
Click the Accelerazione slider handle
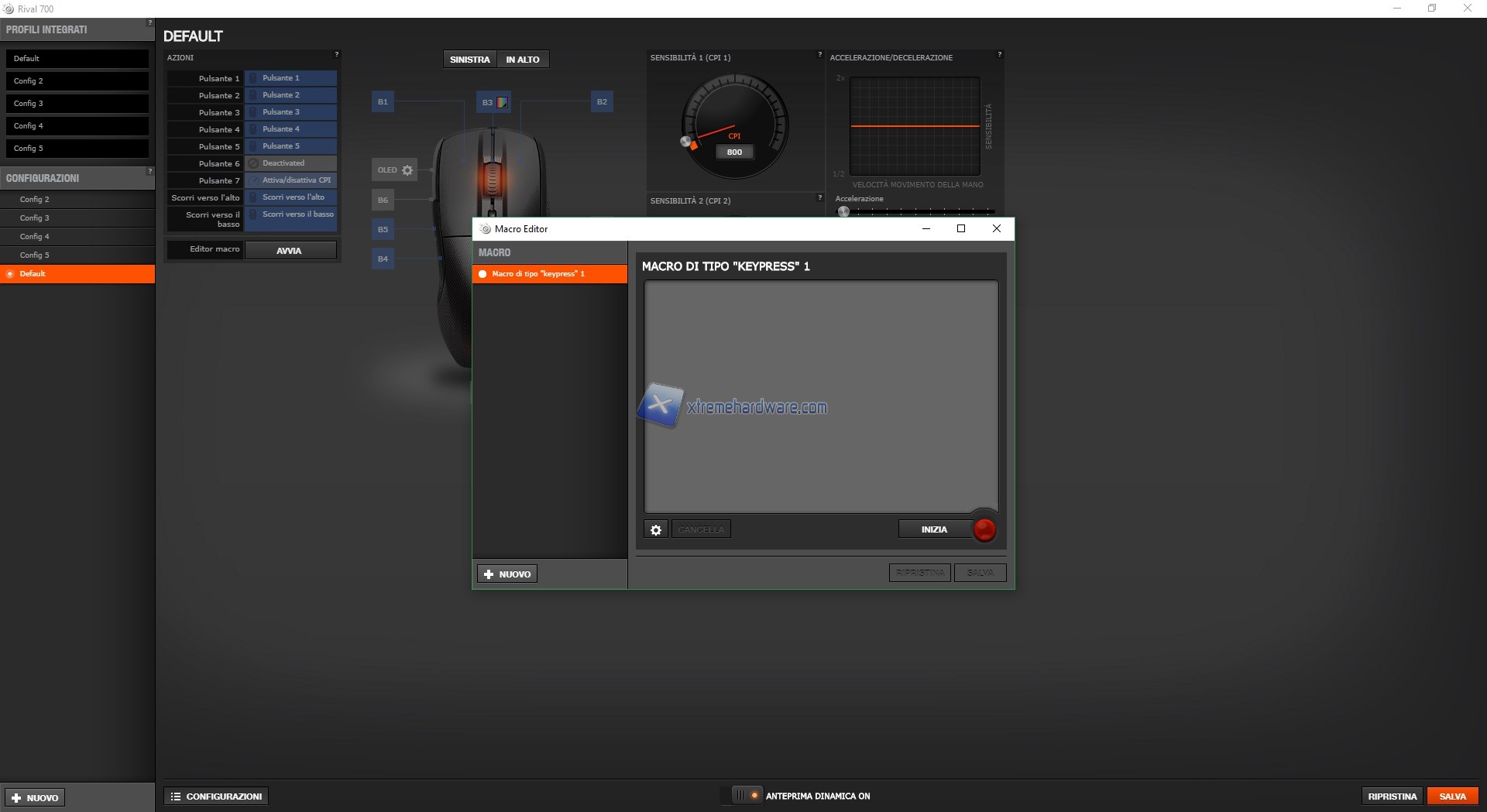[843, 211]
